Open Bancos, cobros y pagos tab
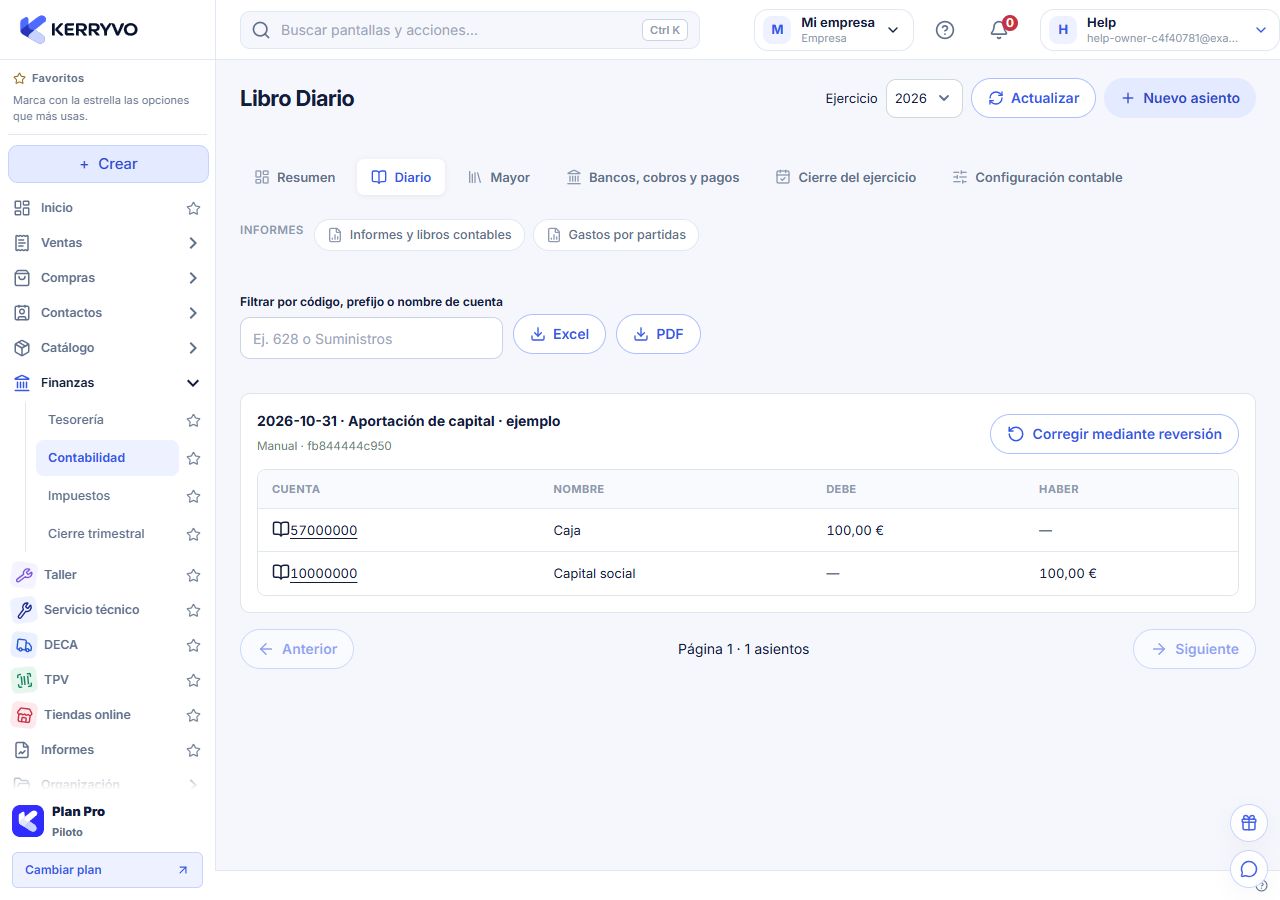This screenshot has height=900, width=1280. [x=653, y=177]
